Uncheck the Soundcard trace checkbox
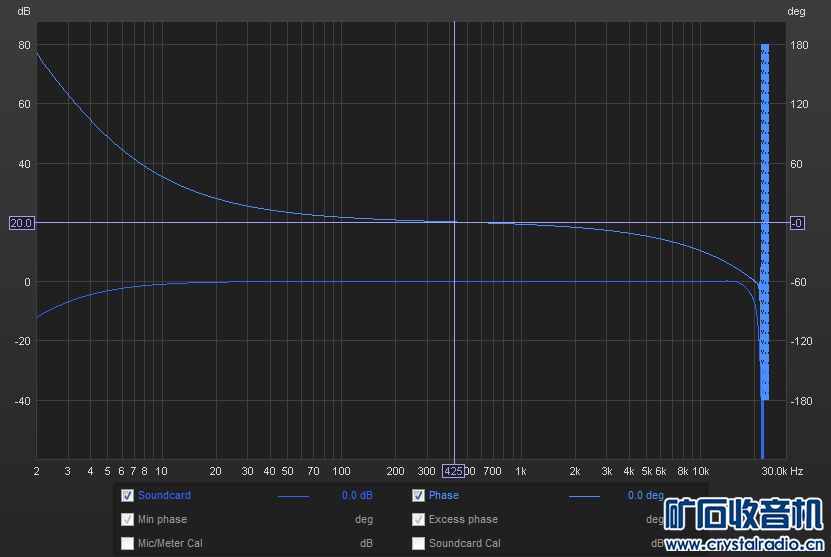 [x=127, y=496]
